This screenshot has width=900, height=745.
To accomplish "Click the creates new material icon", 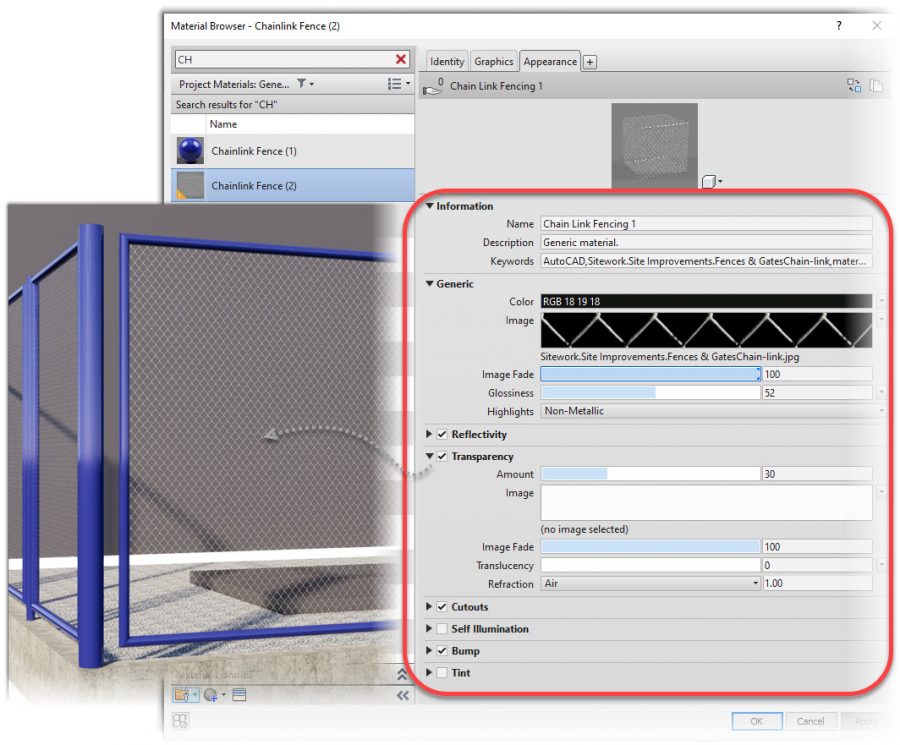I will click(213, 694).
